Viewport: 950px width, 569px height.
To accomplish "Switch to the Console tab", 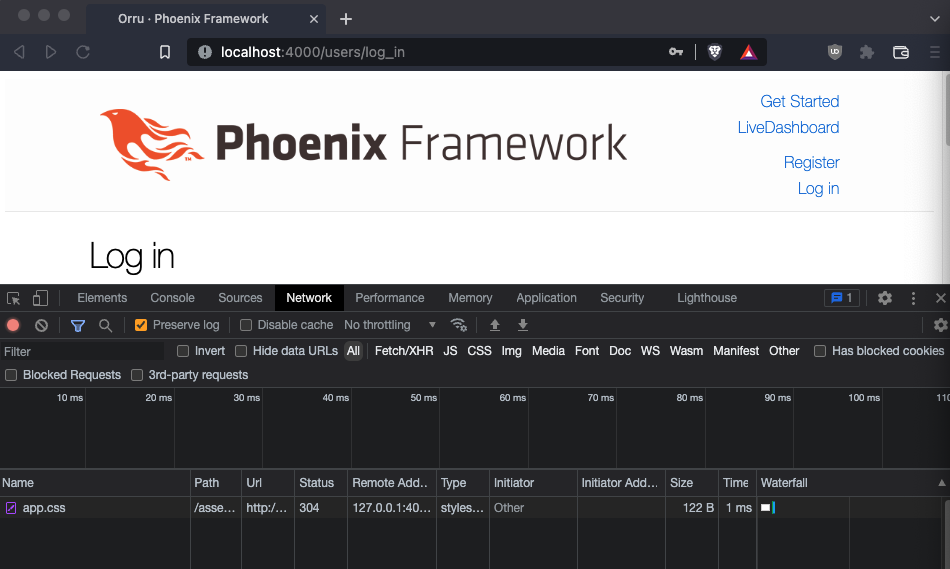I will 173,298.
